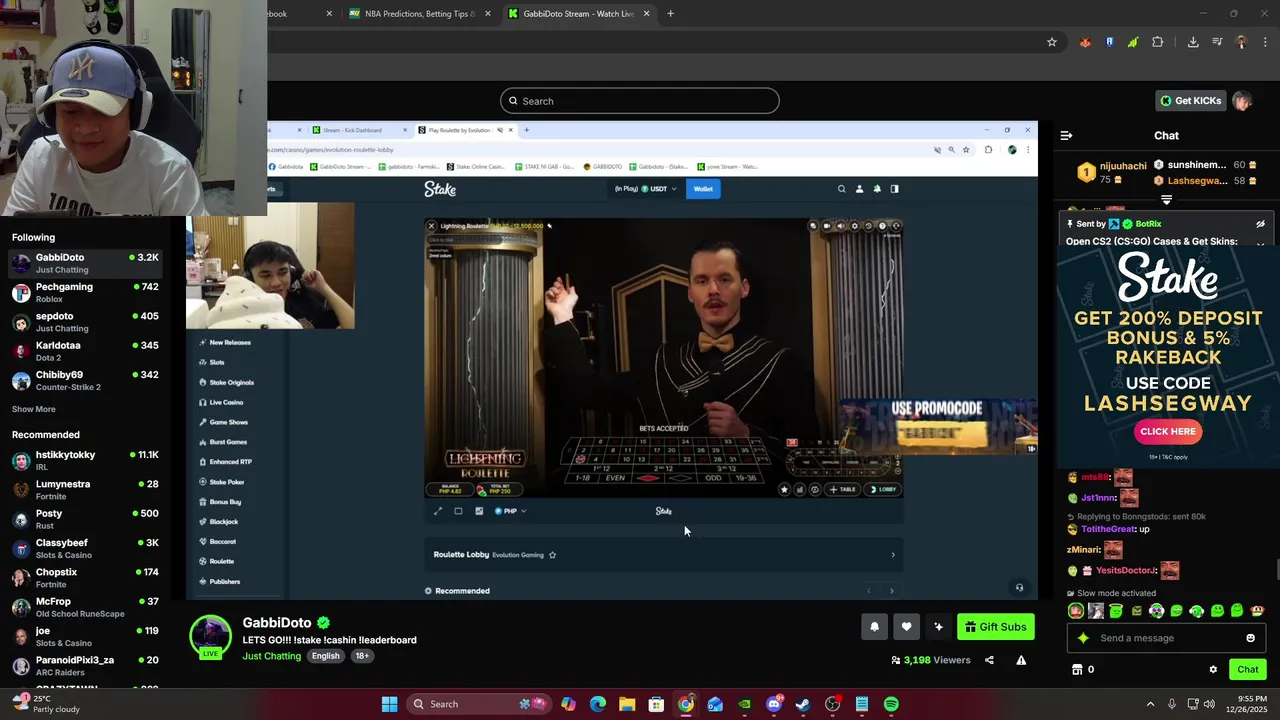Image resolution: width=1280 pixels, height=720 pixels.
Task: Open Steam from the taskbar
Action: tap(803, 704)
